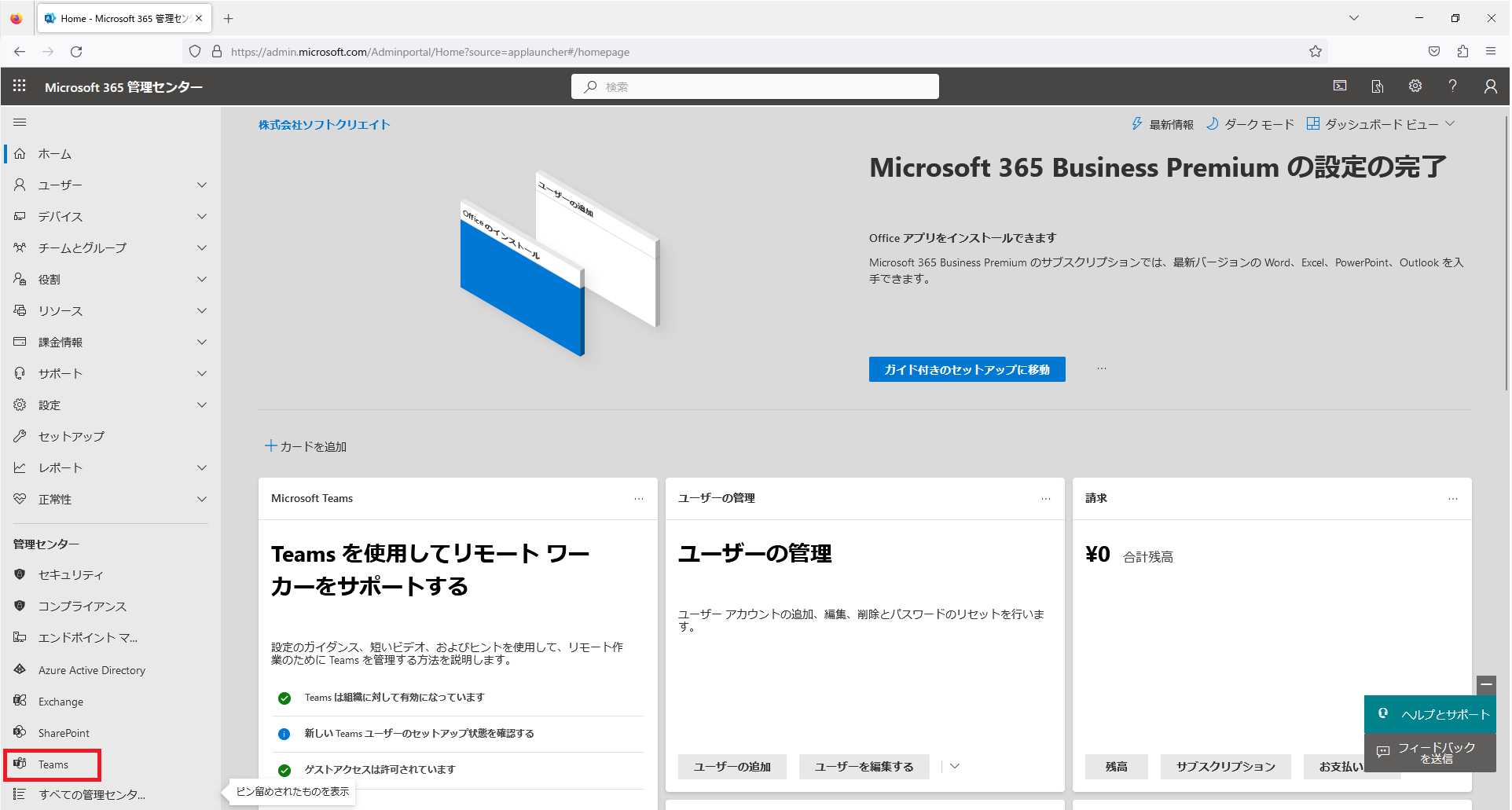Expand 正常性 menu chevron
Image resolution: width=1512 pixels, height=810 pixels.
(202, 500)
